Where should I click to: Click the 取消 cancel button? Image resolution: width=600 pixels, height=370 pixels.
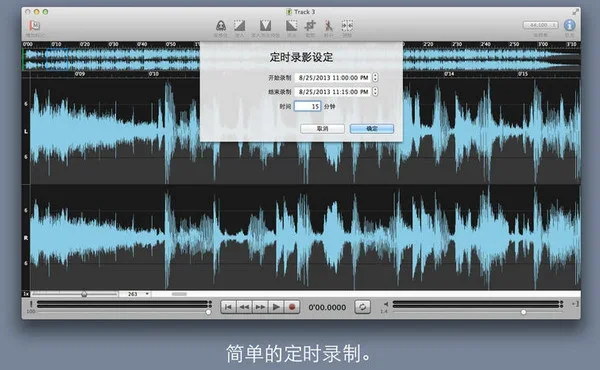pos(322,129)
